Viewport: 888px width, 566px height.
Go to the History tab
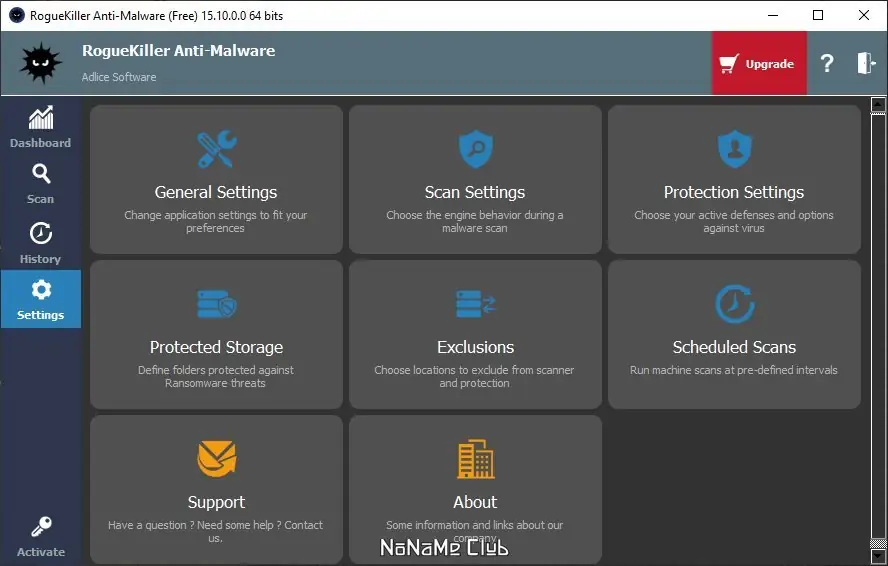coord(40,243)
